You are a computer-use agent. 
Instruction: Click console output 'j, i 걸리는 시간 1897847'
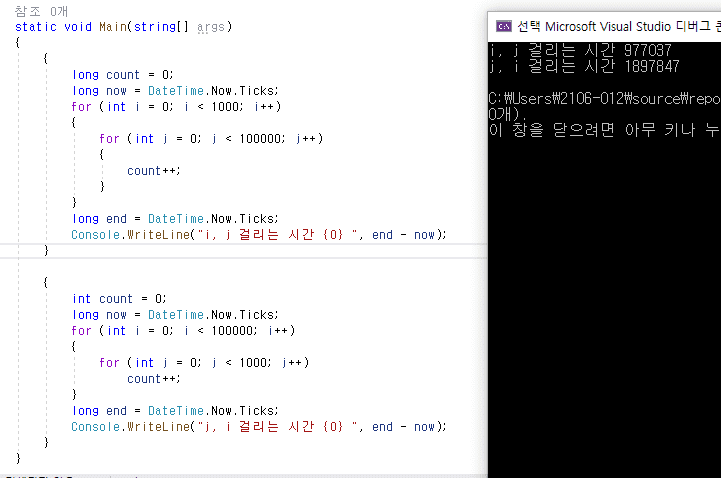[584, 67]
